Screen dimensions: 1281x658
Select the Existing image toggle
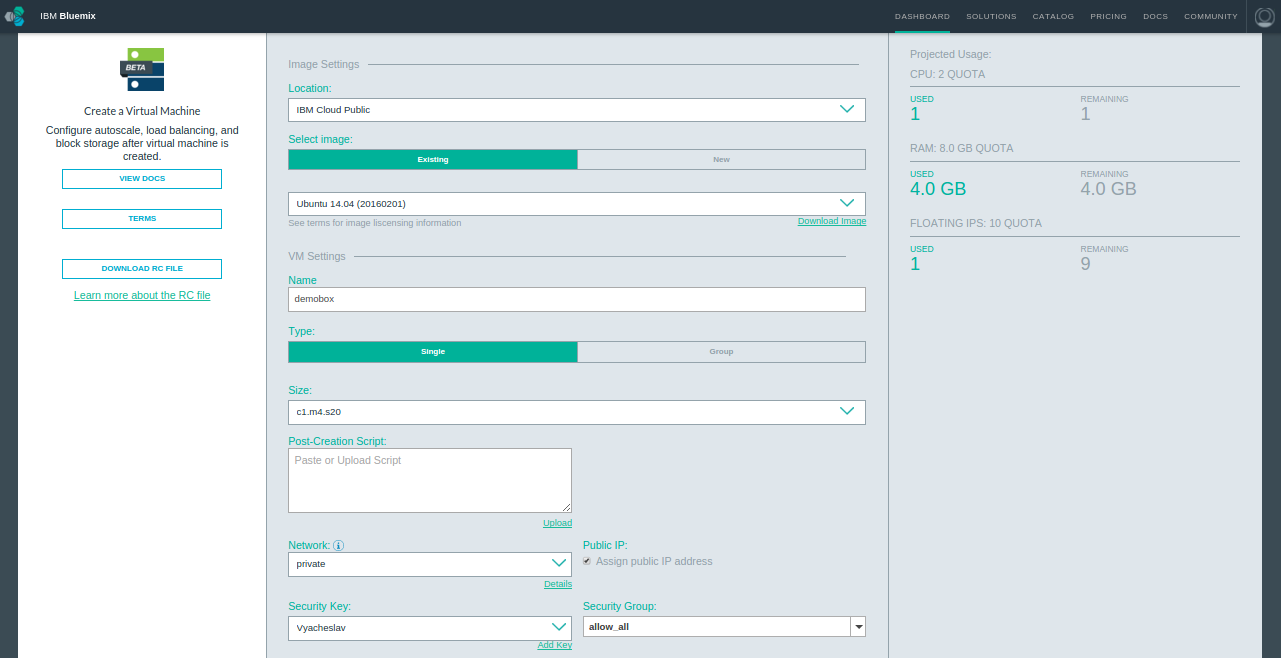(433, 160)
